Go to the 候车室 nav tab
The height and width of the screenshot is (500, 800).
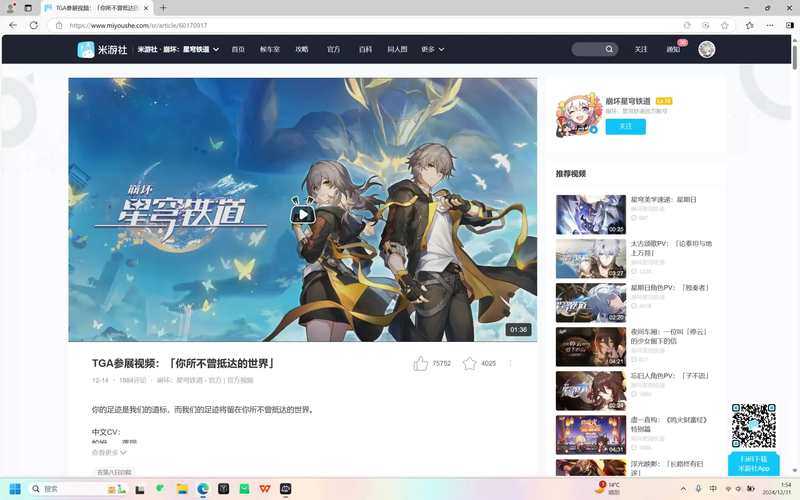coord(269,49)
